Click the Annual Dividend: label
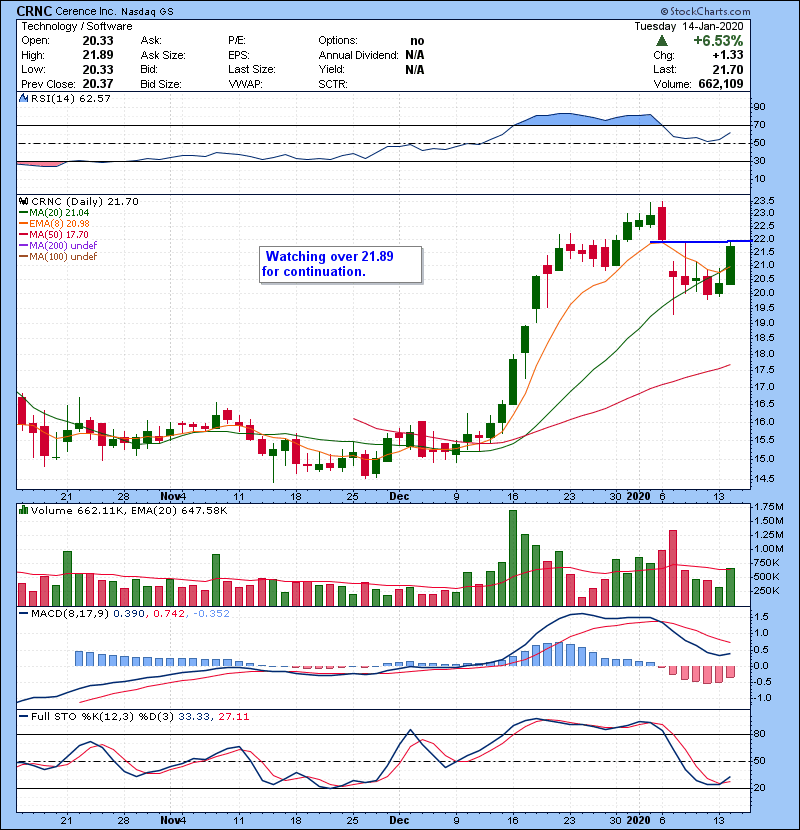This screenshot has width=800, height=830. 358,55
